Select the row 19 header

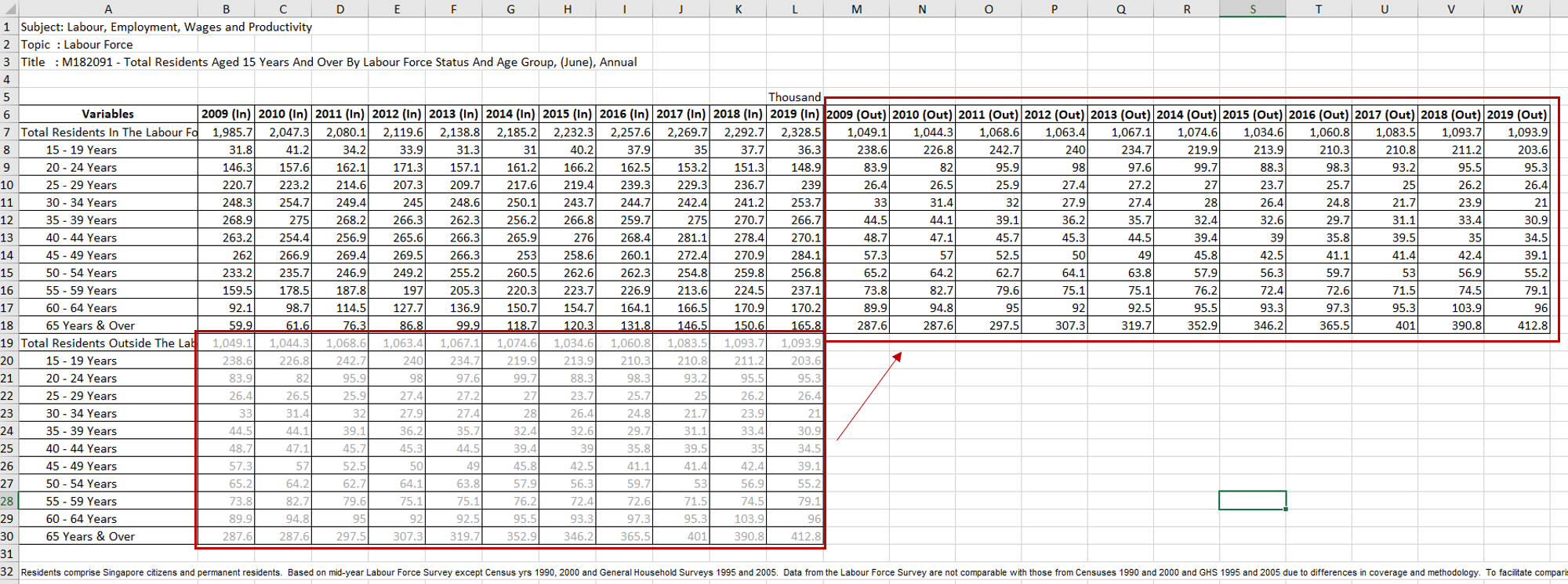(8, 343)
